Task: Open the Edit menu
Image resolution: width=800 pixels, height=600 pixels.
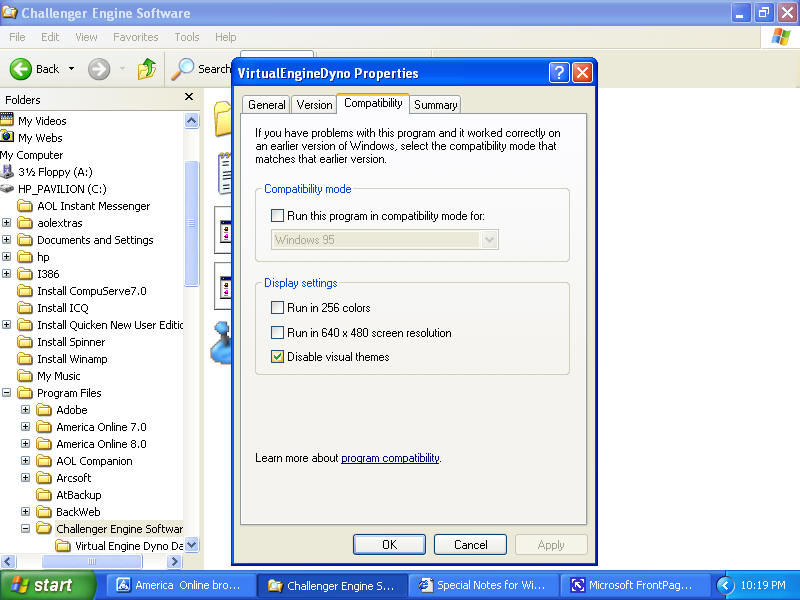Action: coord(50,37)
